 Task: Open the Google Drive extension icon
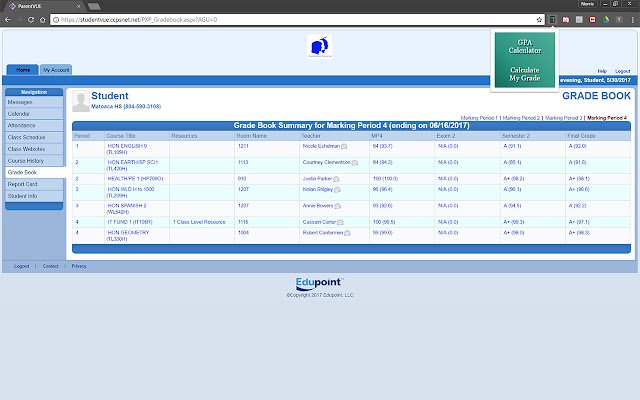point(606,20)
